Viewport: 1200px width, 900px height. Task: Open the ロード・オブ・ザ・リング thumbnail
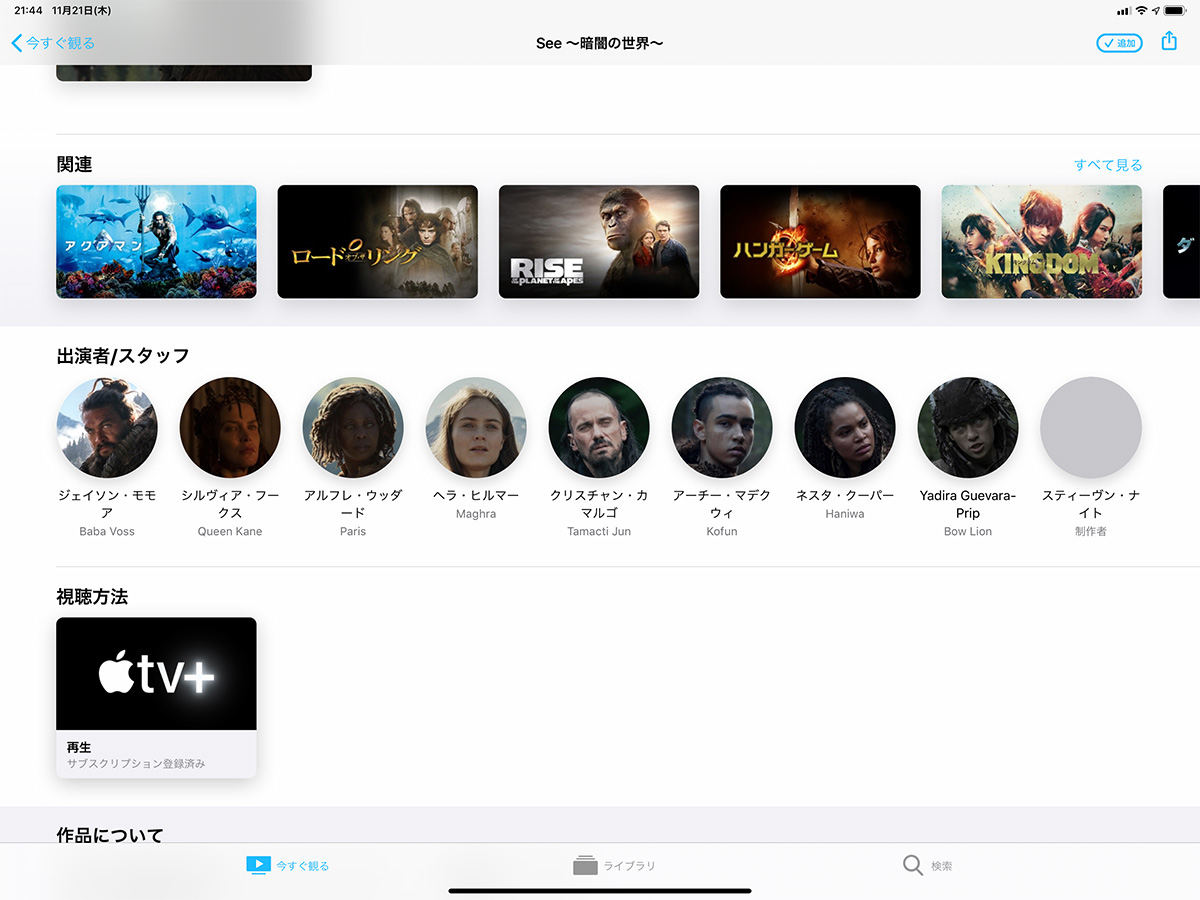[x=377, y=242]
